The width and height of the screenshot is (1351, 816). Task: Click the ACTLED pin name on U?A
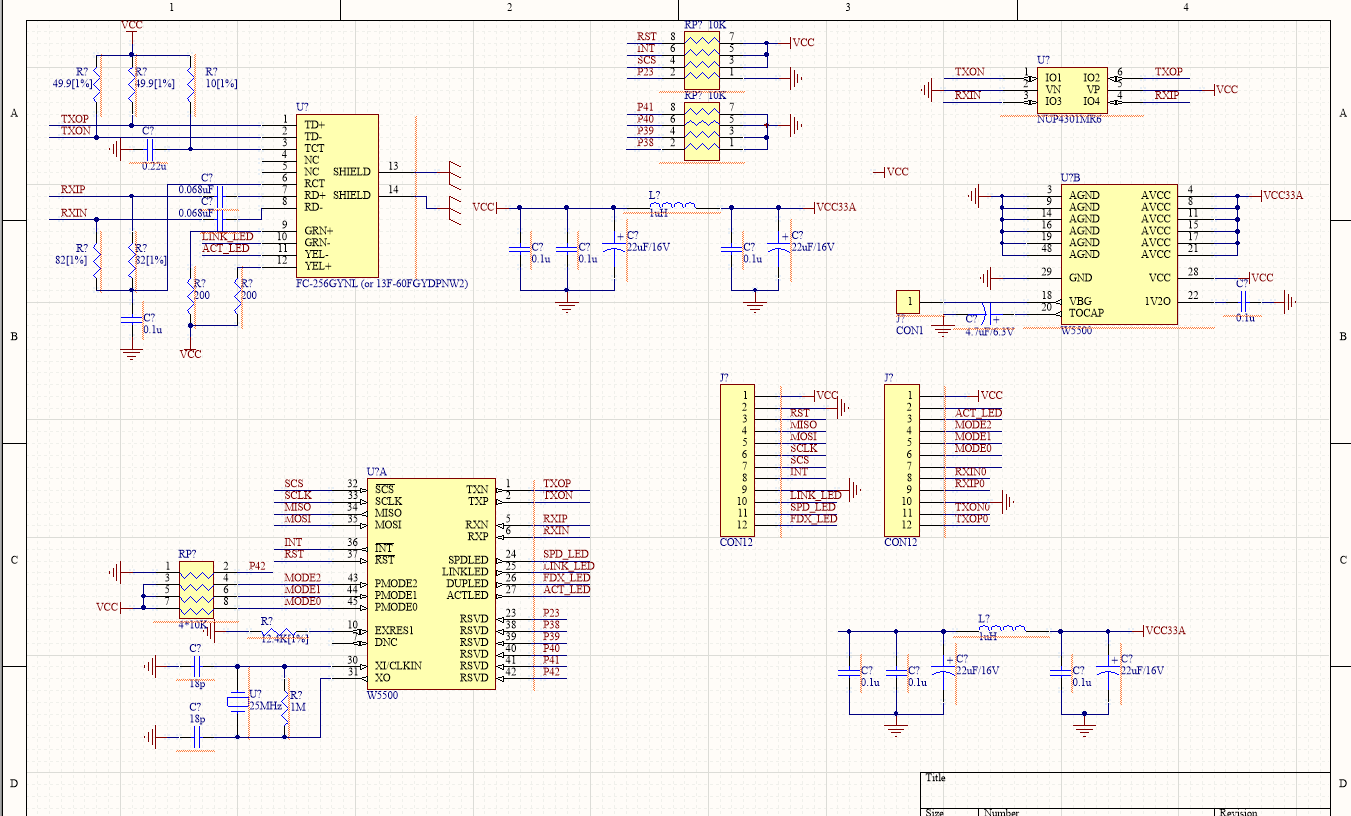pyautogui.click(x=467, y=596)
